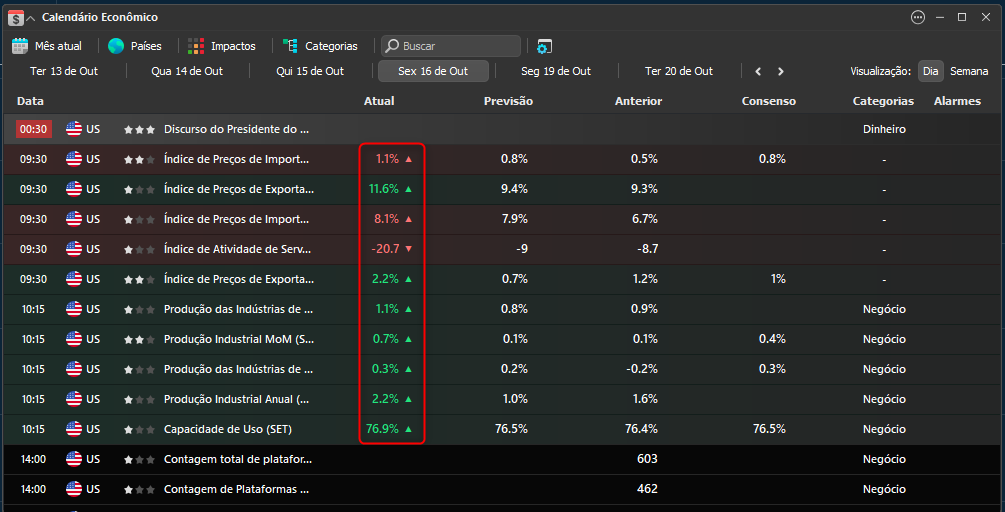Viewport: 1005px width, 512px height.
Task: Click 14:00 time of Contagem total row
Action: pos(33,459)
